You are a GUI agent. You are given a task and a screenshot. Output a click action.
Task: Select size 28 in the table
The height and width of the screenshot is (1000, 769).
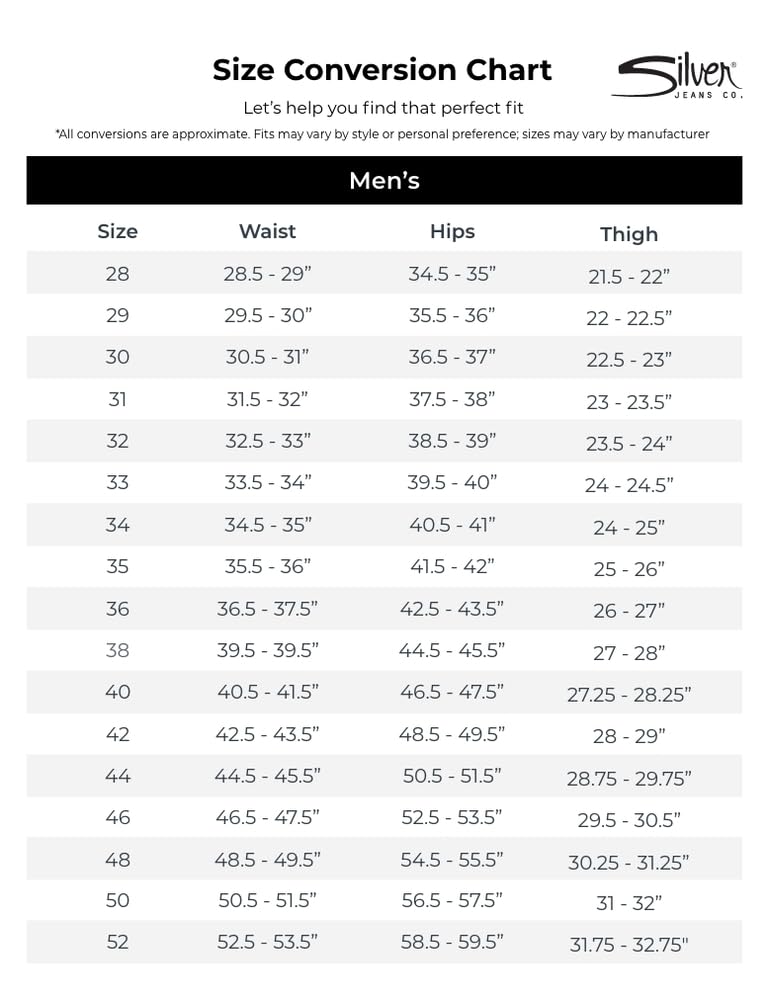(x=117, y=274)
